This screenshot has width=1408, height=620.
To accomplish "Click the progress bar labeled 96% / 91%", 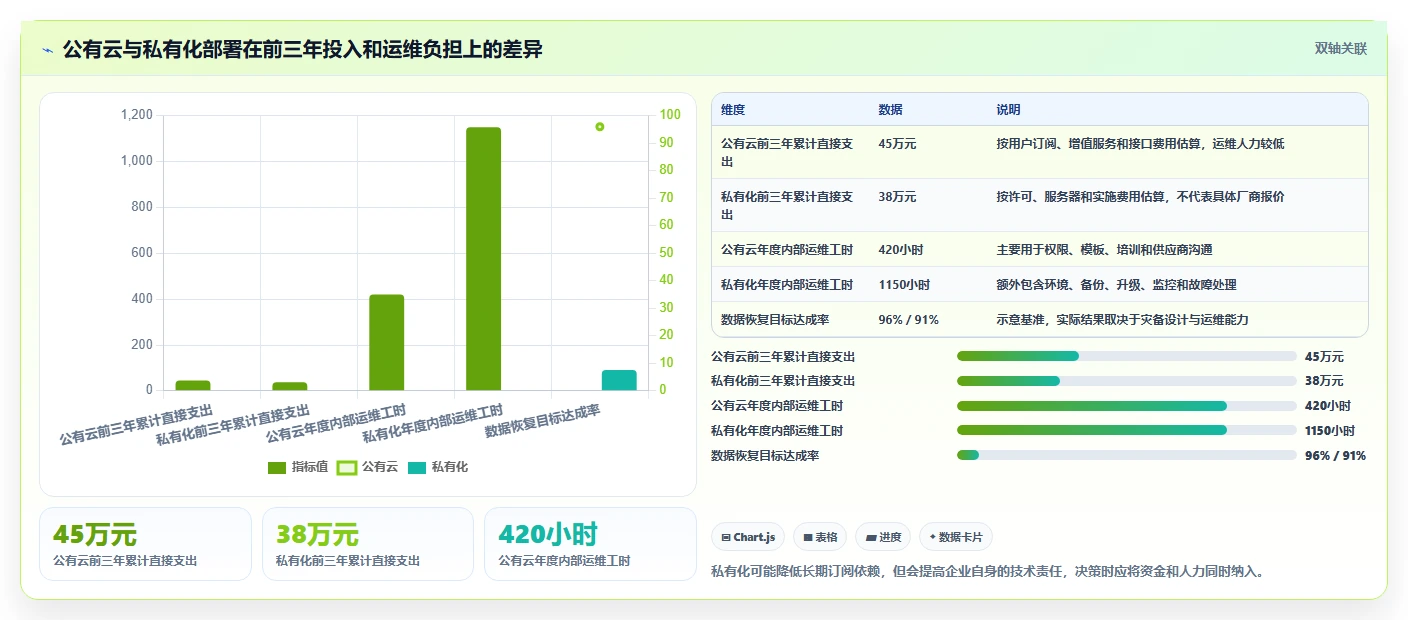I will coord(1126,456).
